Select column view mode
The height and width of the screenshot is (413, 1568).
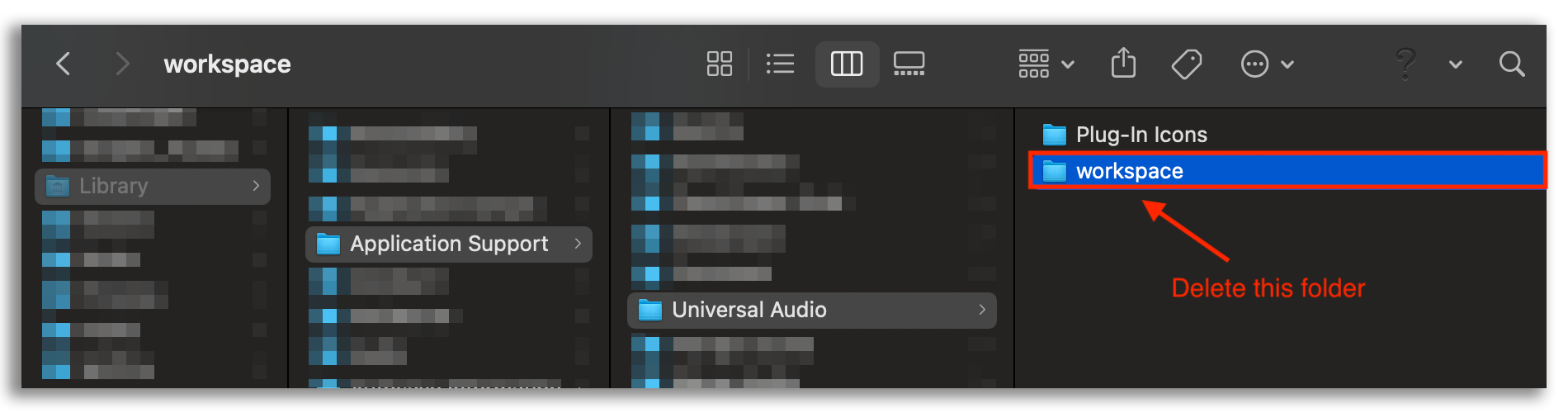click(847, 64)
